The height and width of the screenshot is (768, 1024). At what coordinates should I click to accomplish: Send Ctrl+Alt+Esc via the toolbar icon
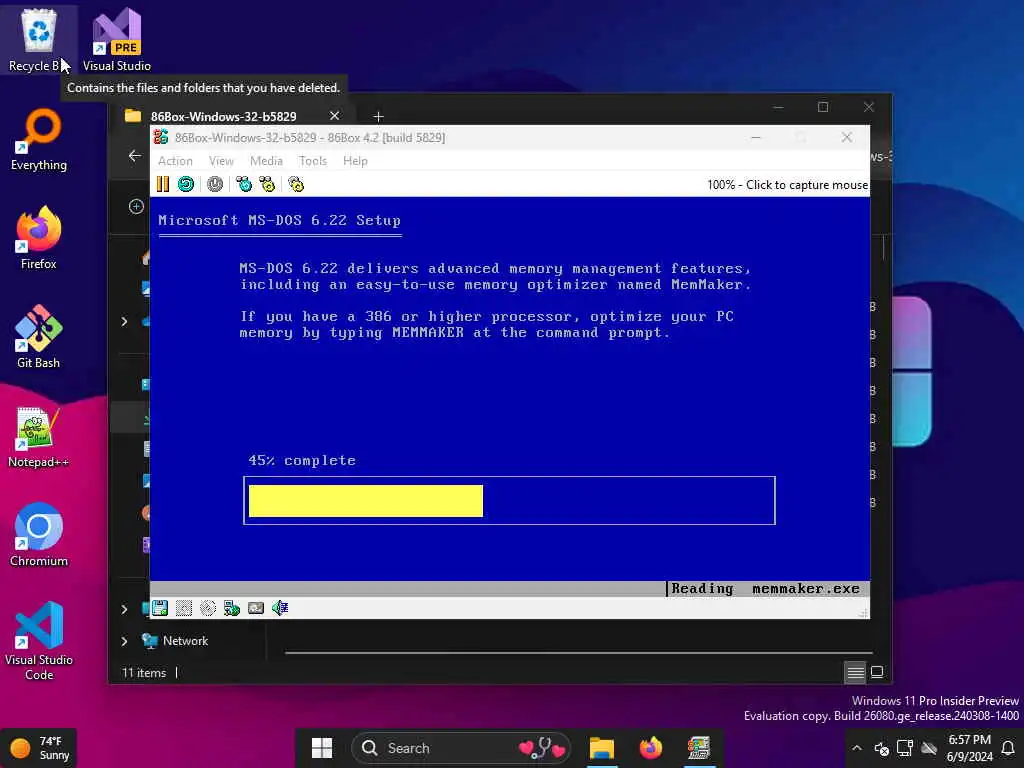click(x=267, y=185)
